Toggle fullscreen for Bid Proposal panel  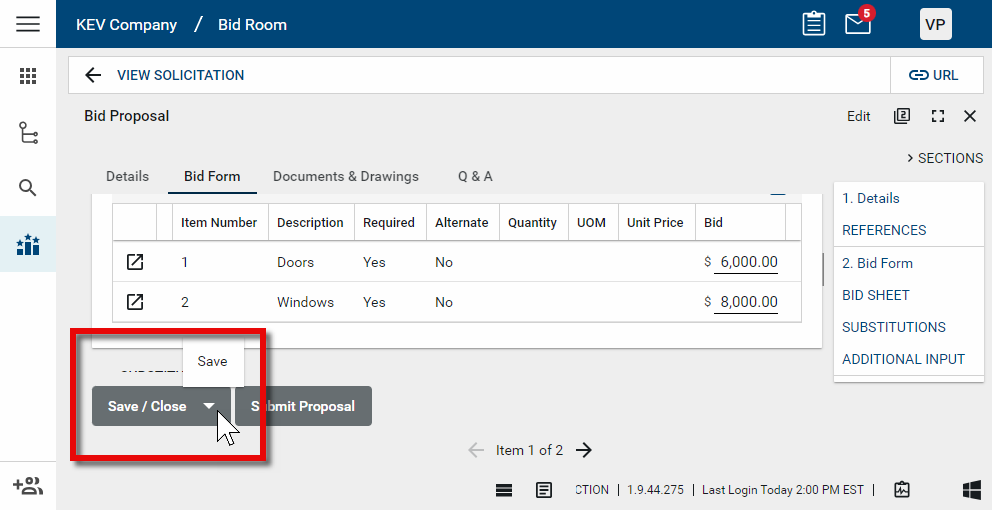pyautogui.click(x=937, y=116)
